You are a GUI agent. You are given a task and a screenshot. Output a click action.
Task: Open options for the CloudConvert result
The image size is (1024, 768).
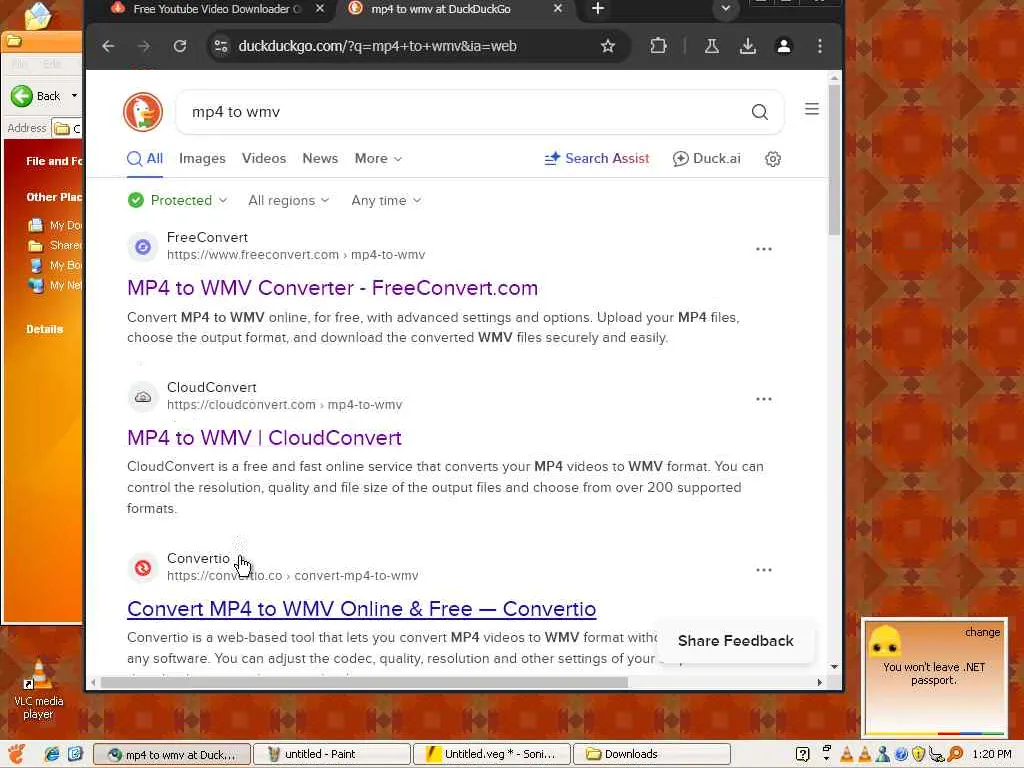coord(763,399)
